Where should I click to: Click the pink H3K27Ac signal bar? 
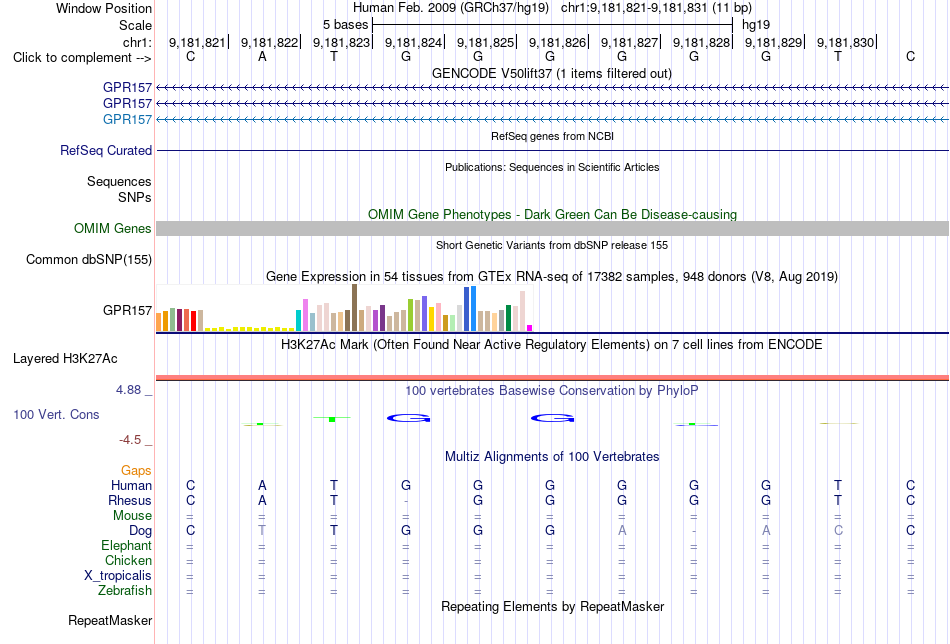tap(552, 378)
